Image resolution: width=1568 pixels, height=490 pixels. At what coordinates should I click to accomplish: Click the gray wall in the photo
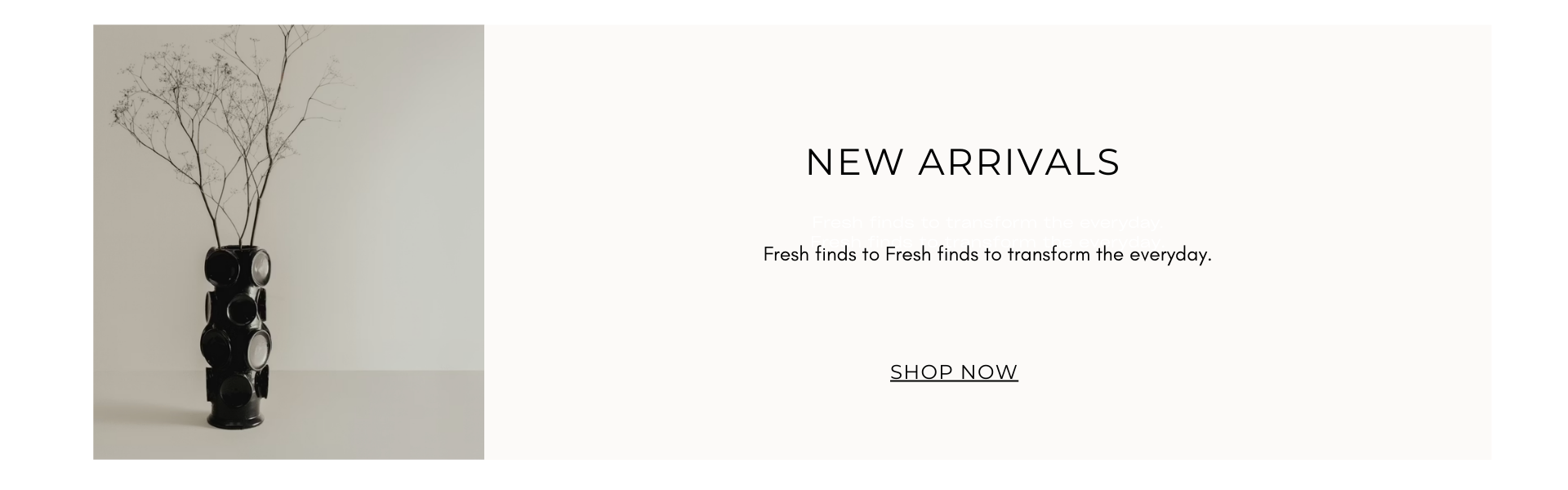click(x=392, y=204)
